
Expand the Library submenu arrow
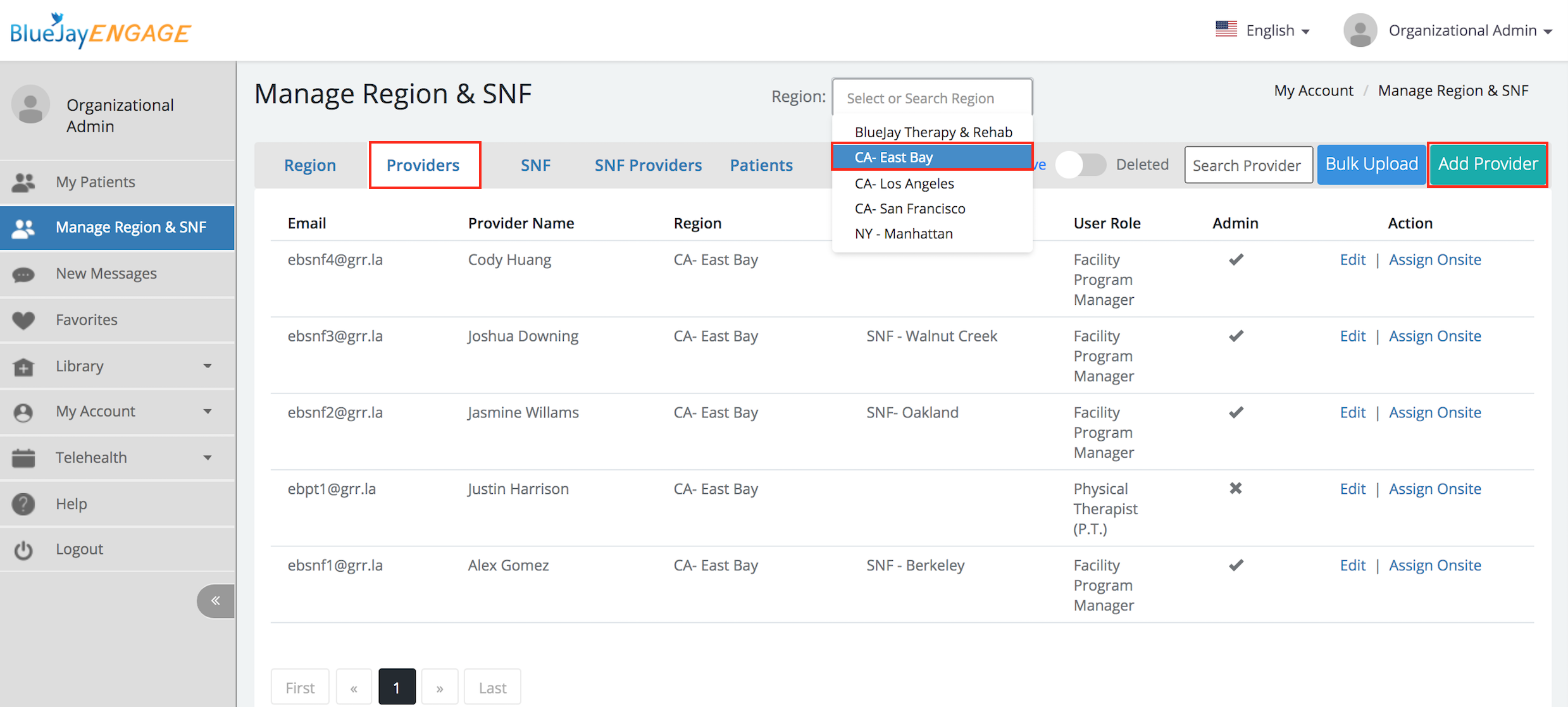[x=208, y=366]
